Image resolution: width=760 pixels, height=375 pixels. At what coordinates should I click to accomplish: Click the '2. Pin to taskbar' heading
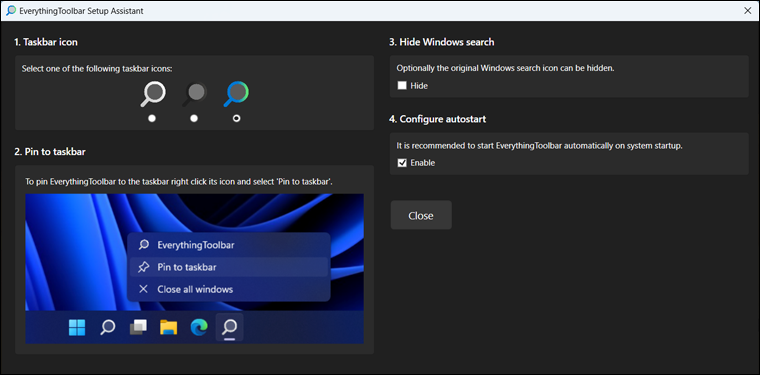pos(50,152)
